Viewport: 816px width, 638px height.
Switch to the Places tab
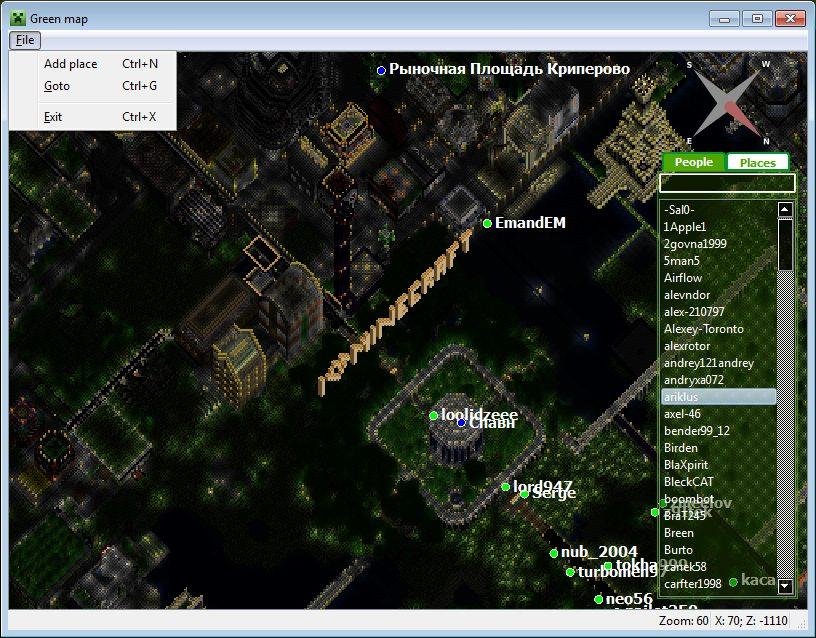tap(757, 162)
